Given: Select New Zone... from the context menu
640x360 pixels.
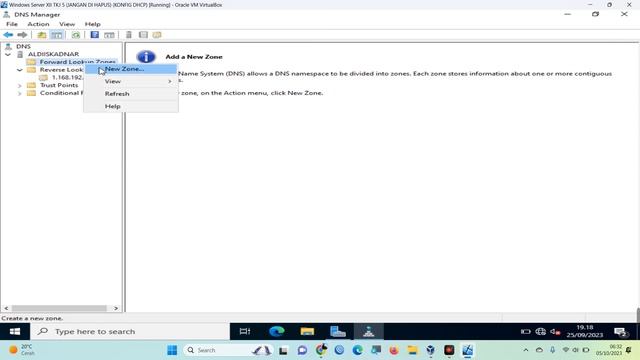Looking at the screenshot, I should pos(131,69).
